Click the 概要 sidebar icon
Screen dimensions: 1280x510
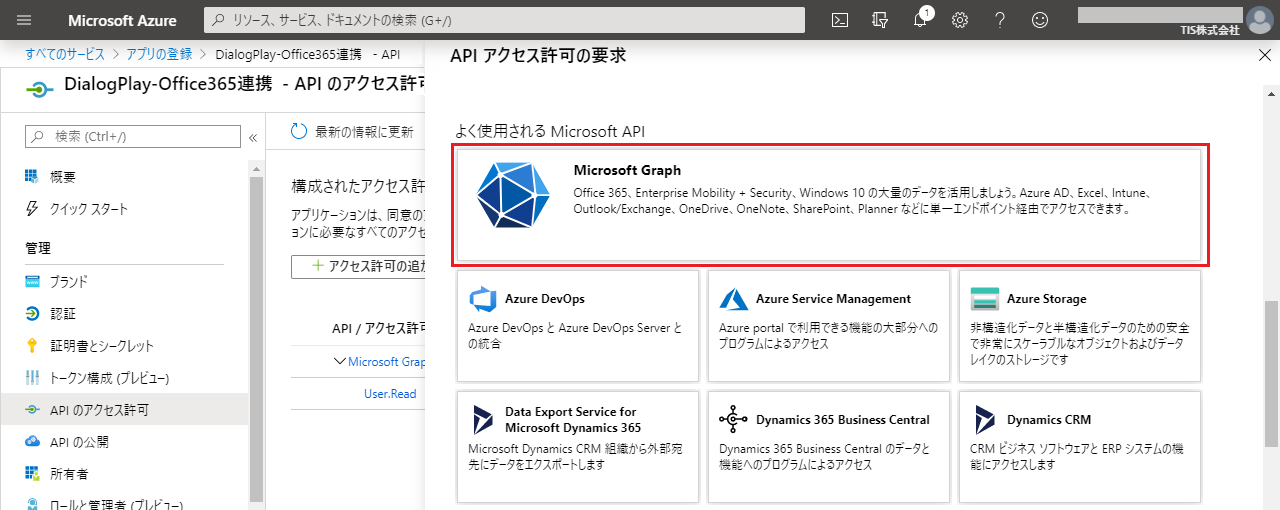click(32, 177)
